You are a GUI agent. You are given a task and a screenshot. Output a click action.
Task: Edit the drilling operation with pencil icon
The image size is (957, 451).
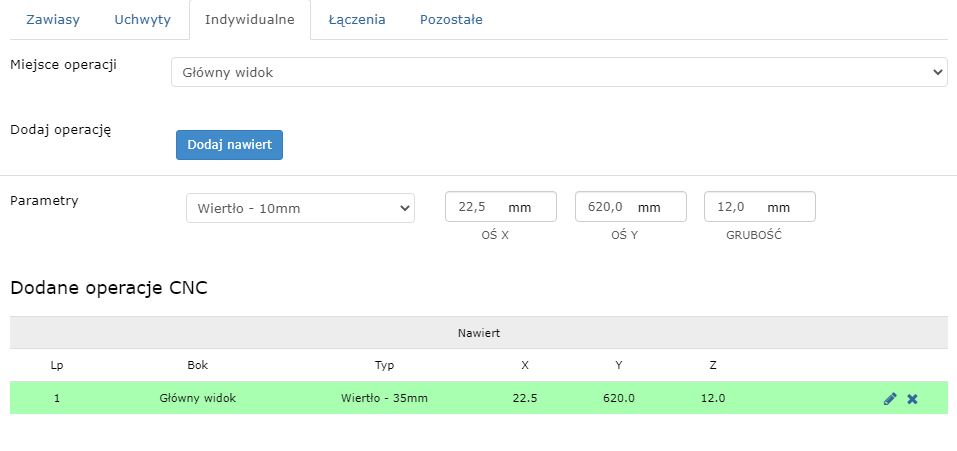click(x=889, y=399)
